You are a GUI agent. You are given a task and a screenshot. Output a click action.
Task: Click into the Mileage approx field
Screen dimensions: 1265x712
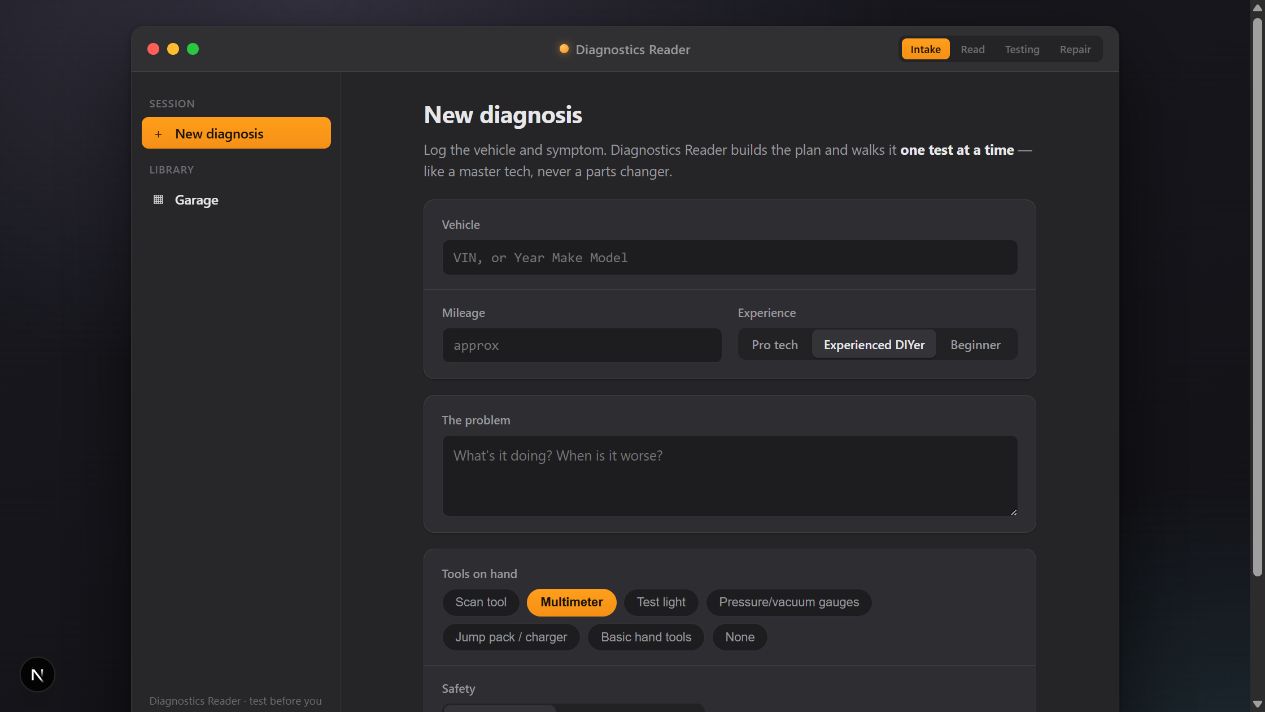tap(582, 345)
